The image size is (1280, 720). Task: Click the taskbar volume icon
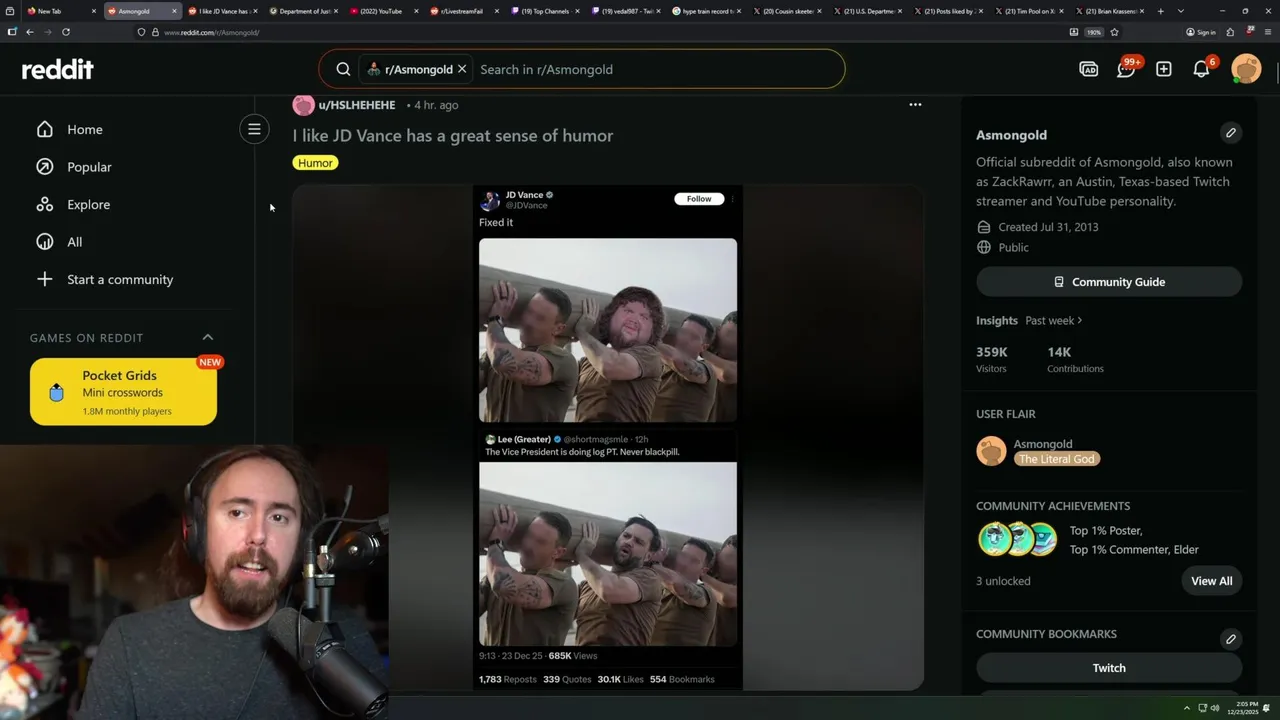1215,708
